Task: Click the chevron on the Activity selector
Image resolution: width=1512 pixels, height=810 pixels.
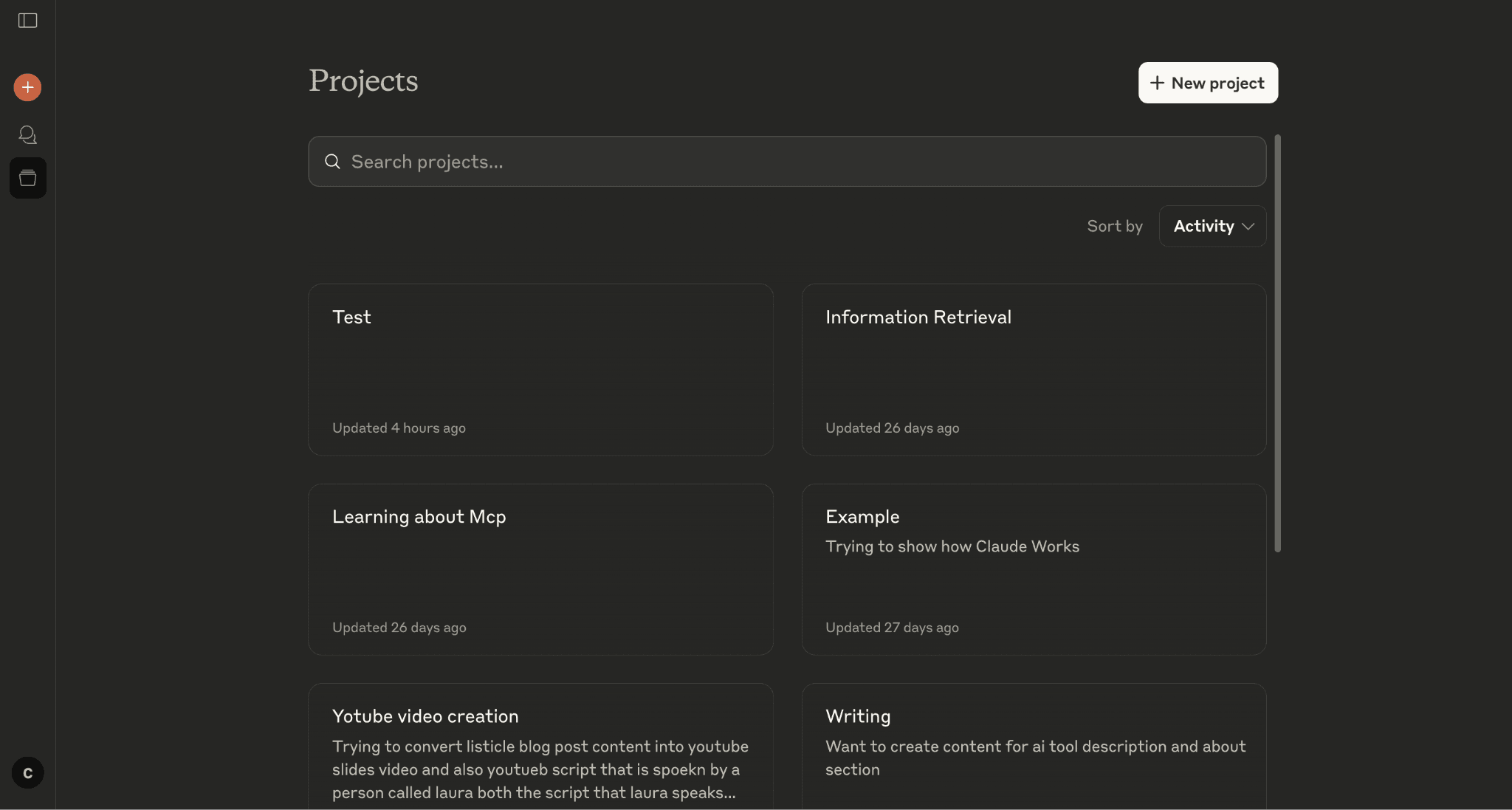Action: [x=1248, y=226]
